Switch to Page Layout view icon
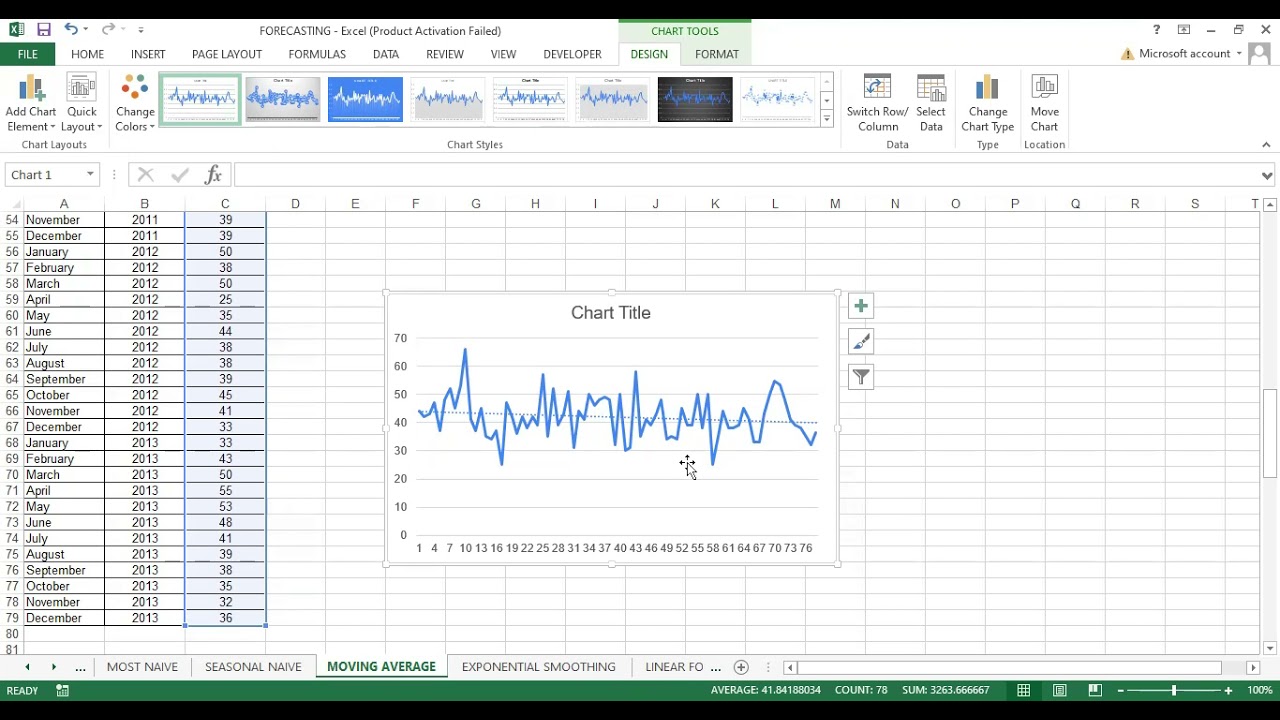1280x720 pixels. [x=1060, y=690]
